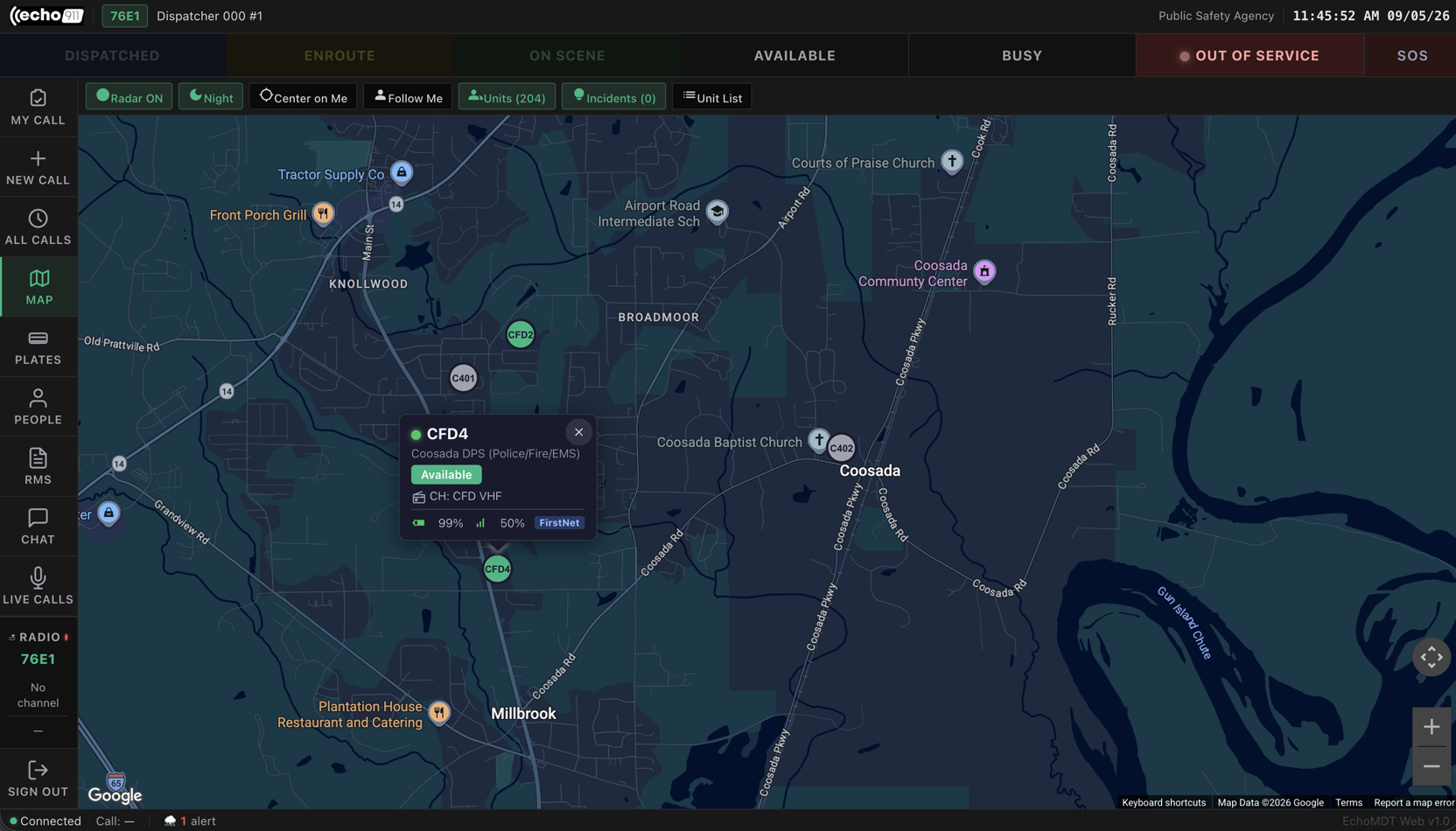
Task: Click the SOS button
Action: [1411, 55]
